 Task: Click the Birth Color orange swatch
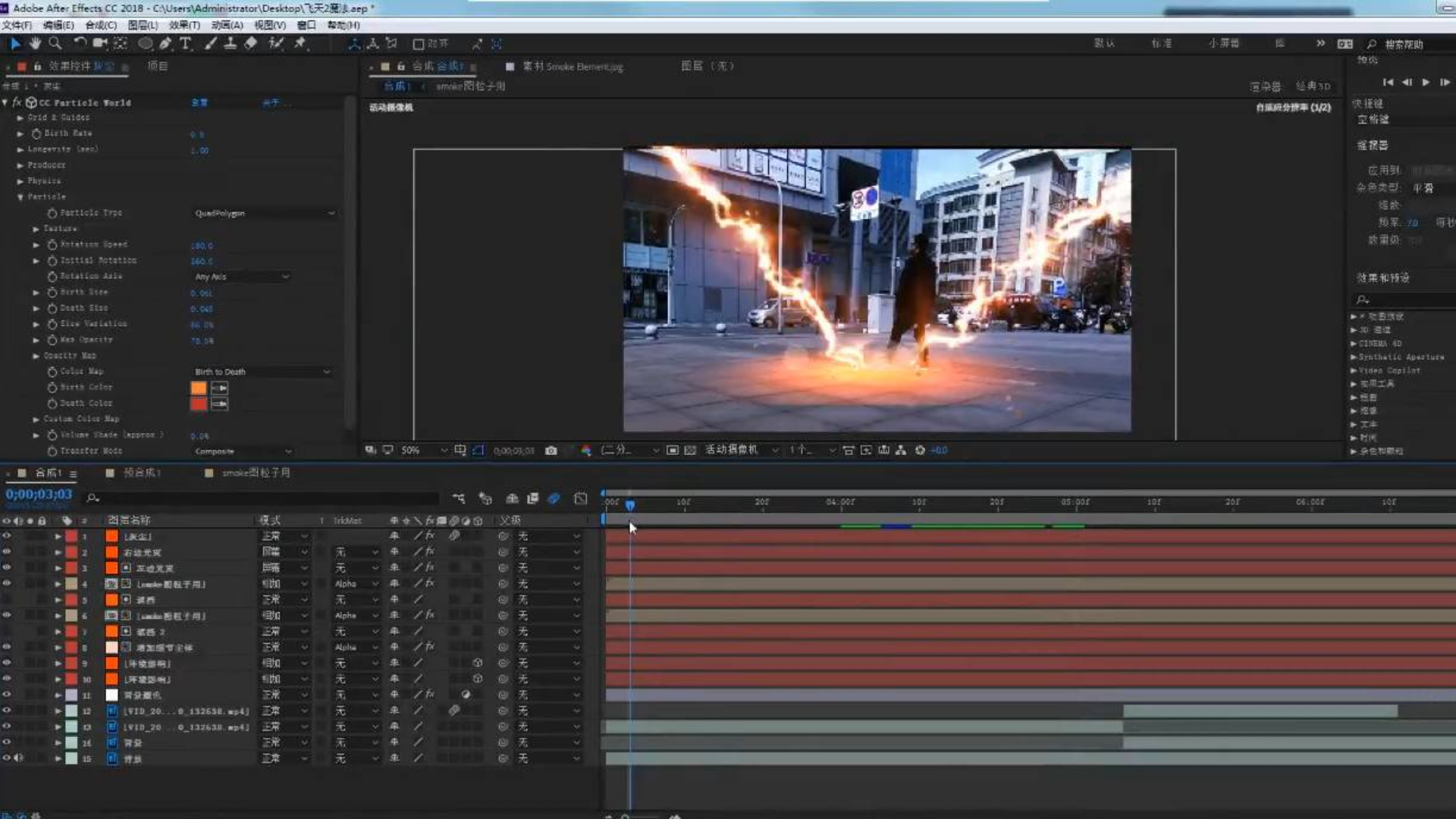pyautogui.click(x=199, y=388)
